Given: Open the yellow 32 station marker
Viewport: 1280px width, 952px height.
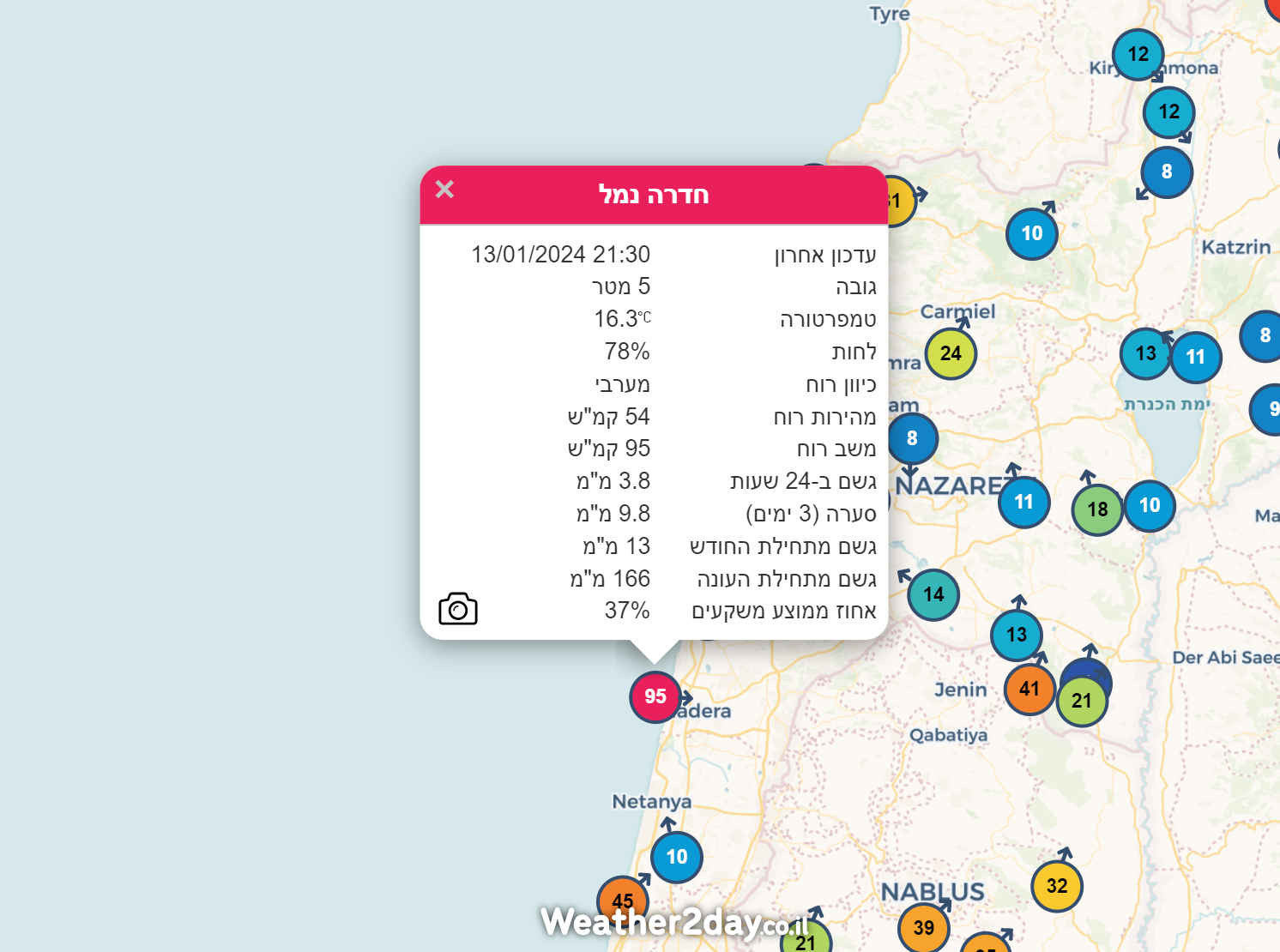Looking at the screenshot, I should coord(1056,886).
